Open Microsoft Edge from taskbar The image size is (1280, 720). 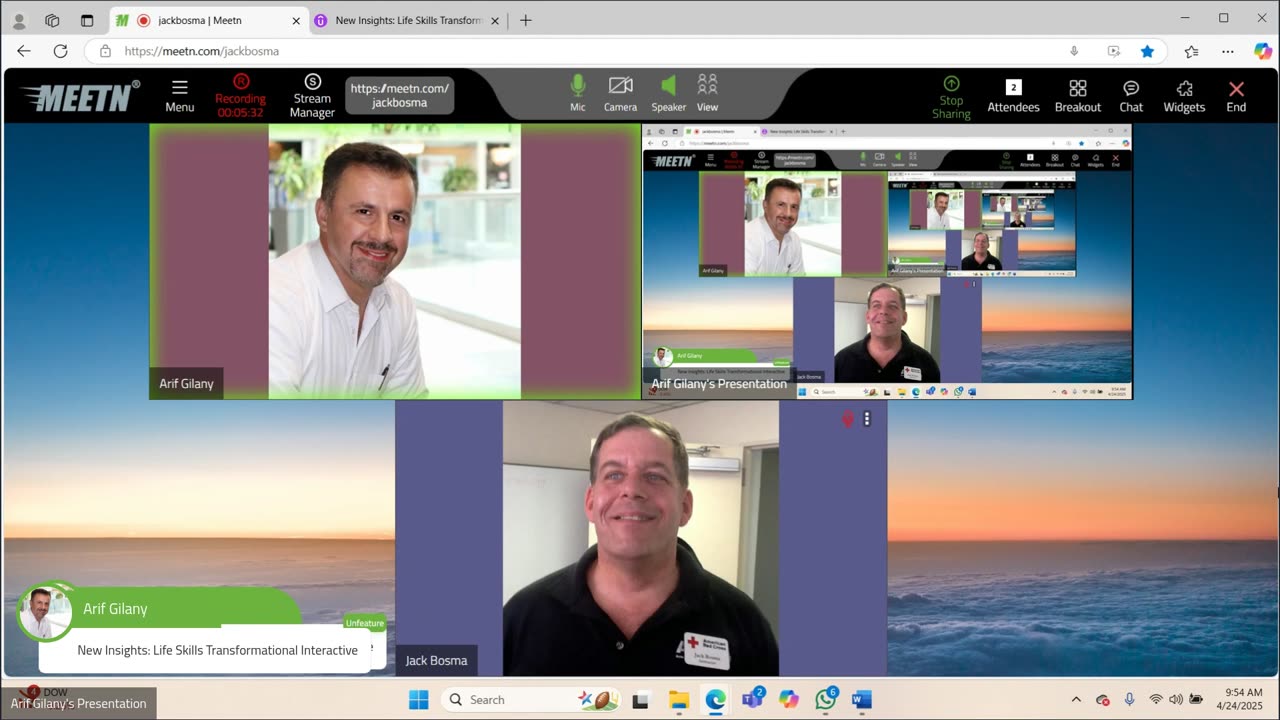click(715, 699)
